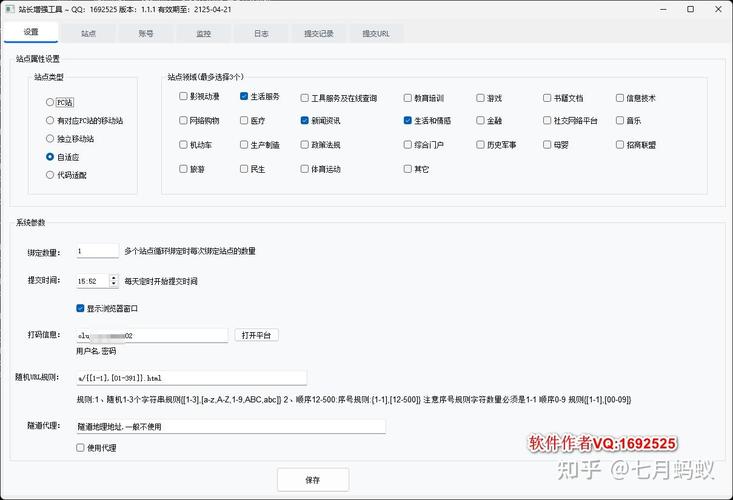This screenshot has height=500, width=733.
Task: Switch to the 站点 tab
Action: pos(88,33)
